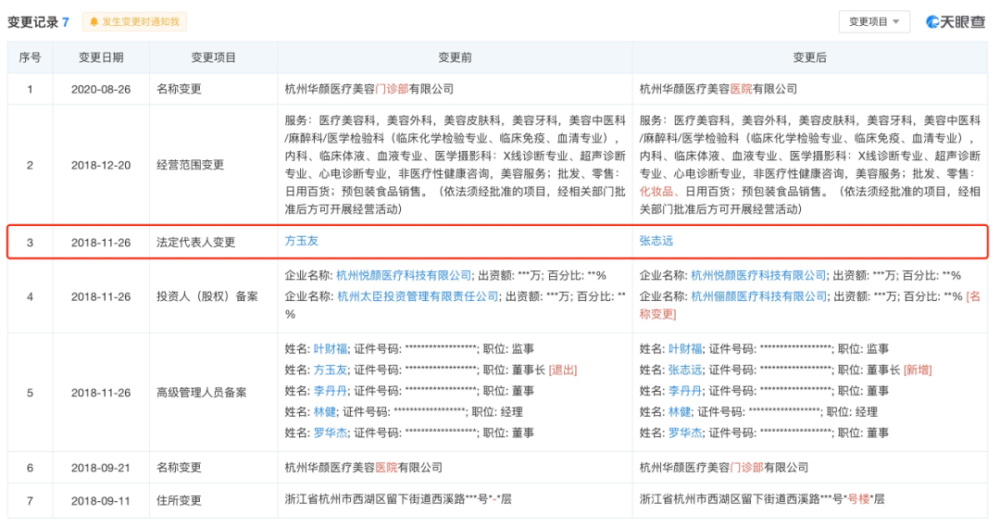Select the date 2020-08-26 cell
This screenshot has width=1000, height=527.
(x=101, y=89)
